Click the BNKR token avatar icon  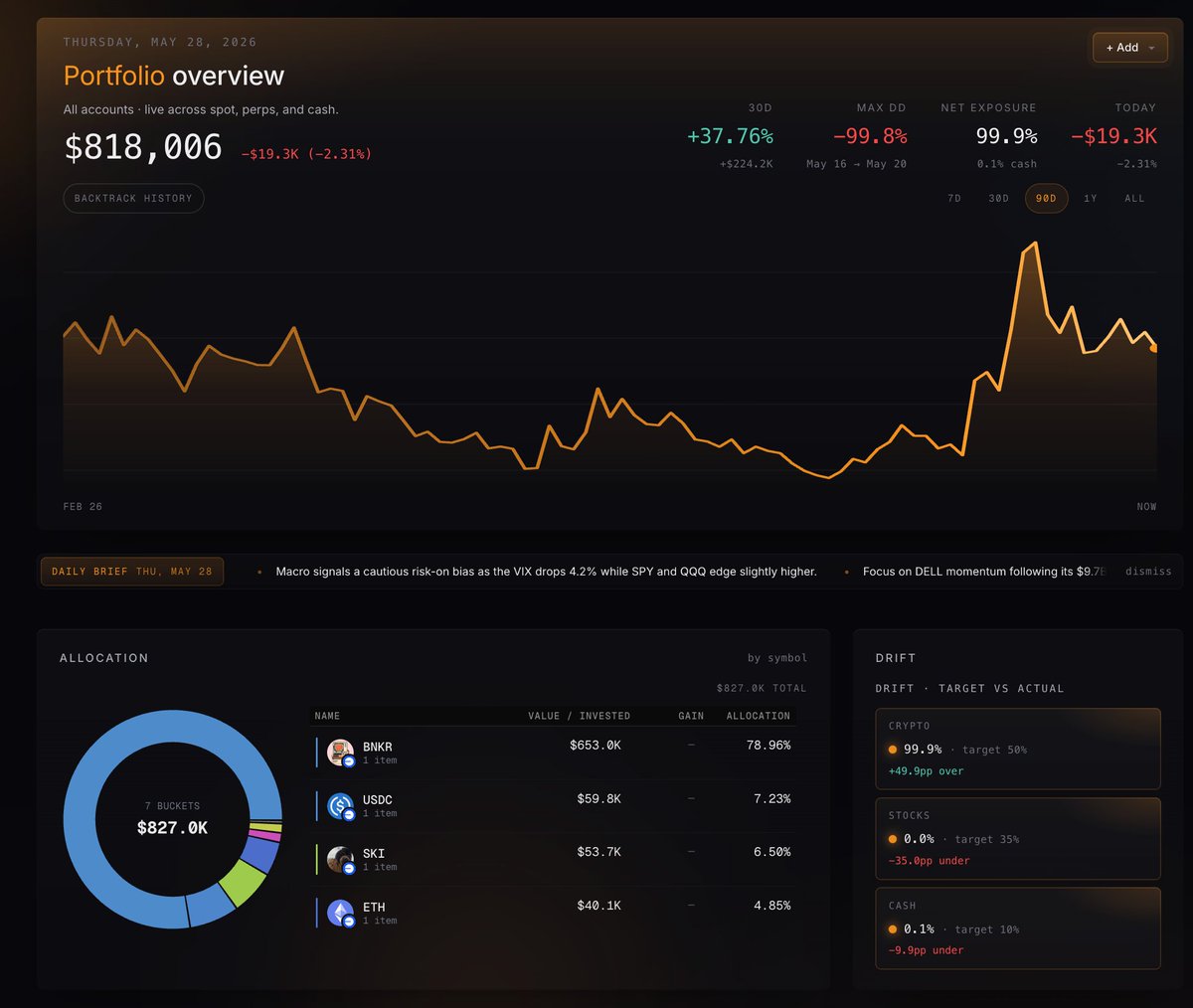click(x=340, y=752)
